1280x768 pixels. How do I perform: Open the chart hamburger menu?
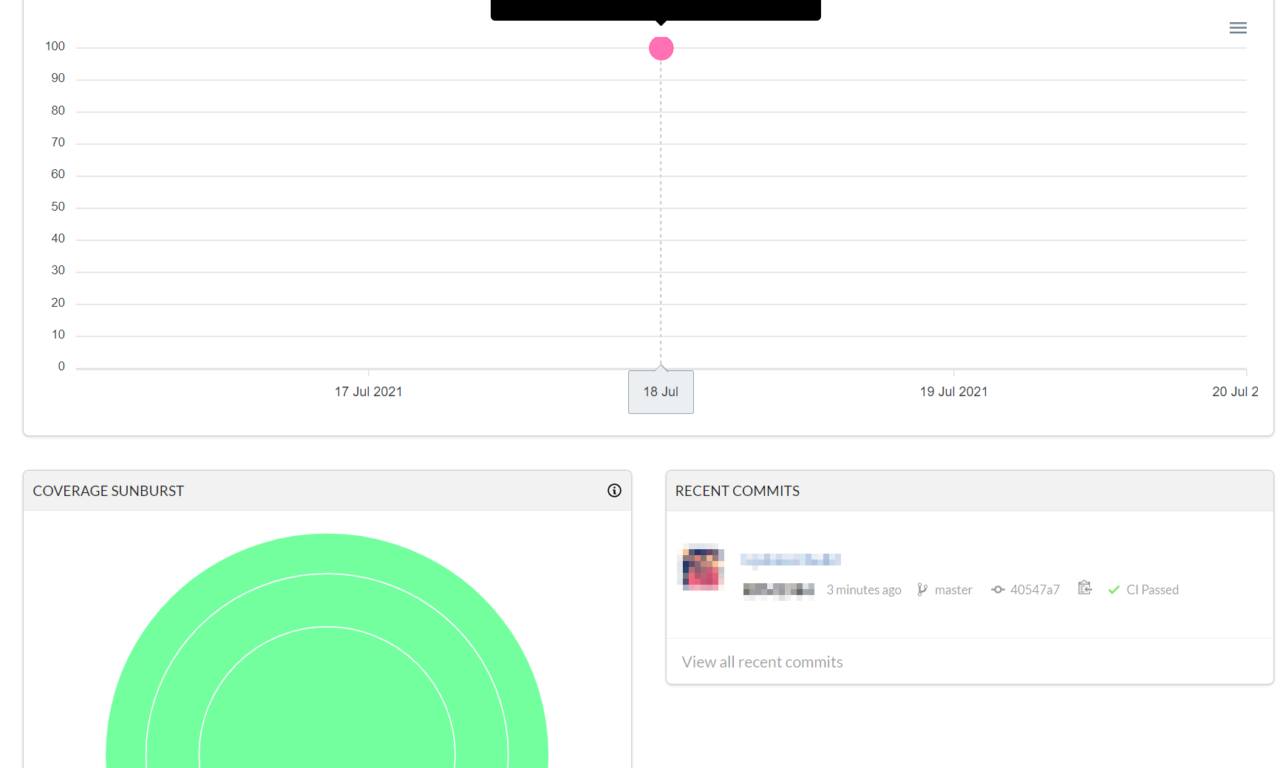[1238, 28]
